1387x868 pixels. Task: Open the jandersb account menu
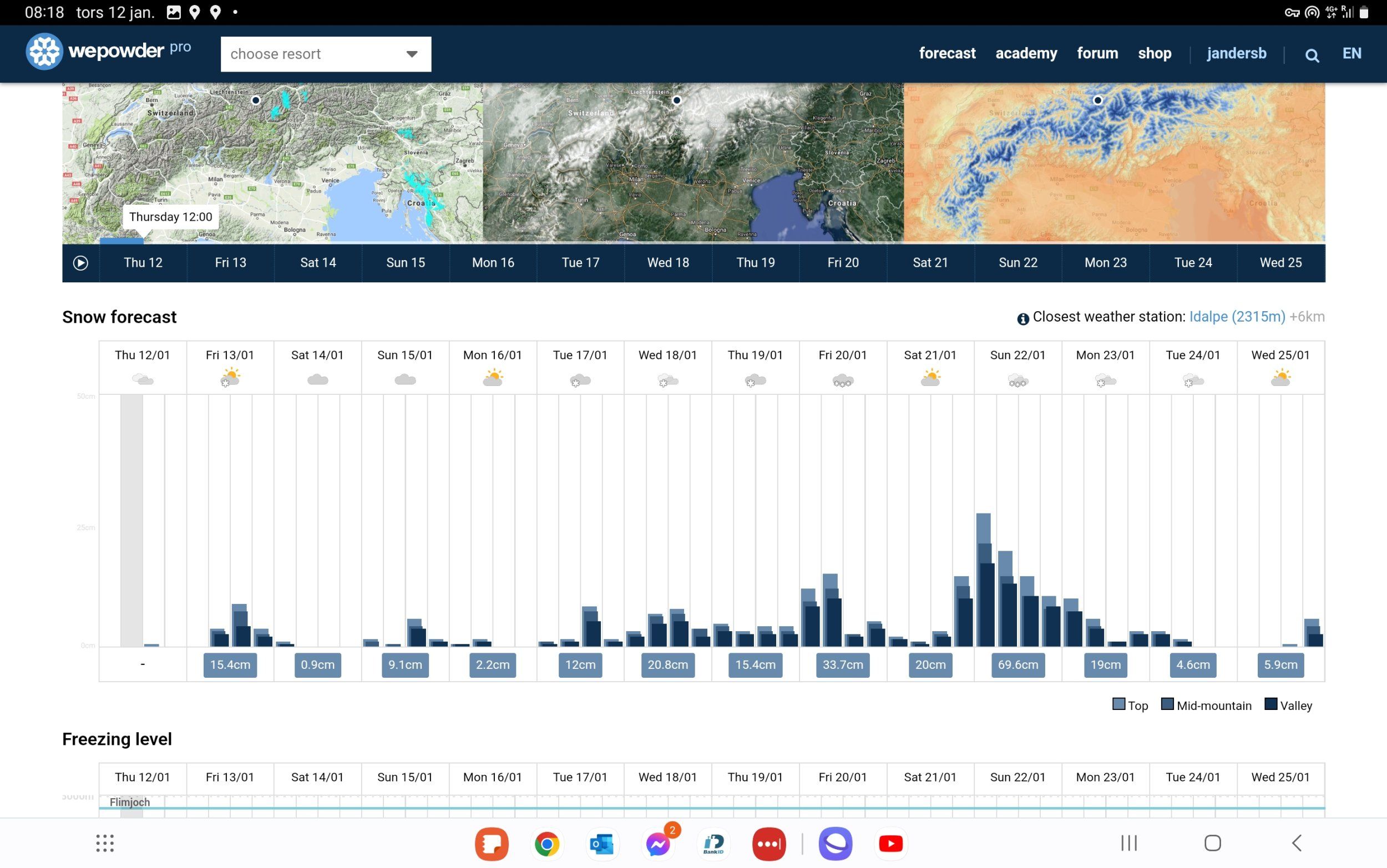[x=1236, y=53]
